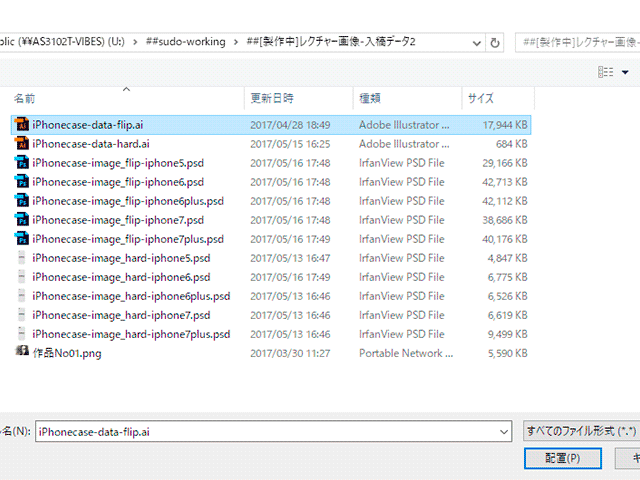Click file icon of iPhonecase-image_hard-iphone5.psd
The width and height of the screenshot is (640, 480).
(22, 258)
